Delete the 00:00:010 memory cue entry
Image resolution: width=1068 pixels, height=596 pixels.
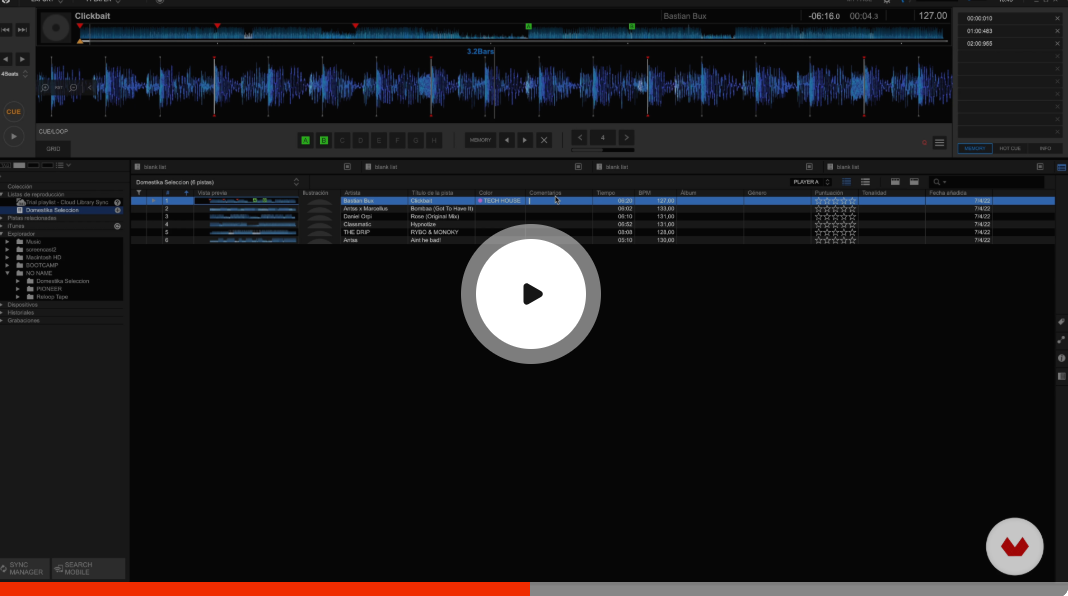click(1057, 18)
